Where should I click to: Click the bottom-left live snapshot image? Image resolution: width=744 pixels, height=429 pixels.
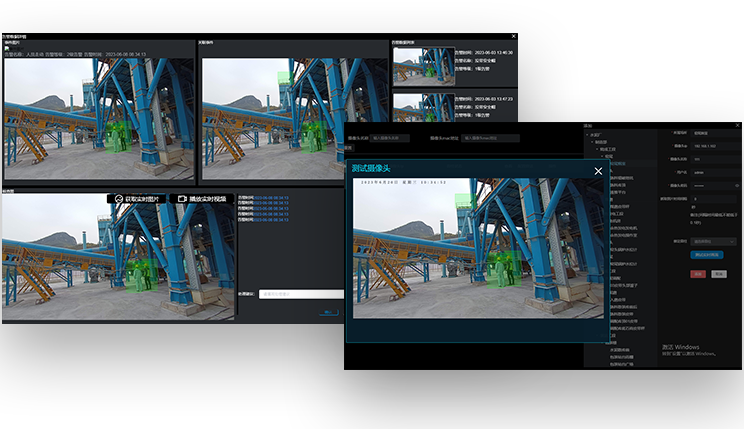pyautogui.click(x=118, y=256)
